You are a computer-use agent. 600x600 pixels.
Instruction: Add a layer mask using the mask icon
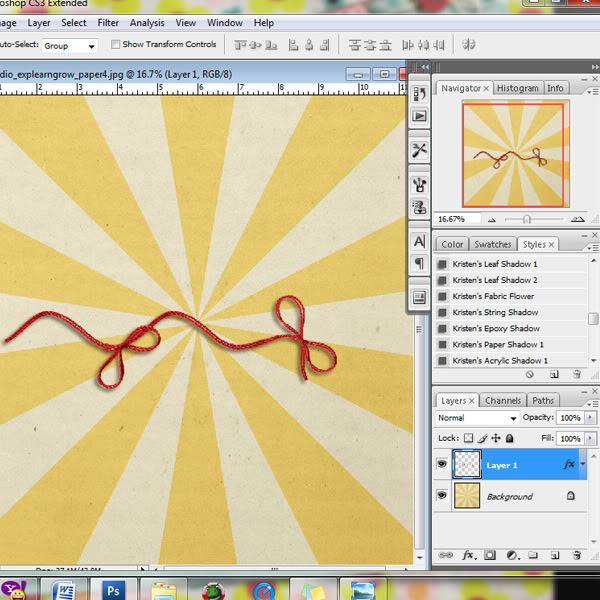point(490,555)
